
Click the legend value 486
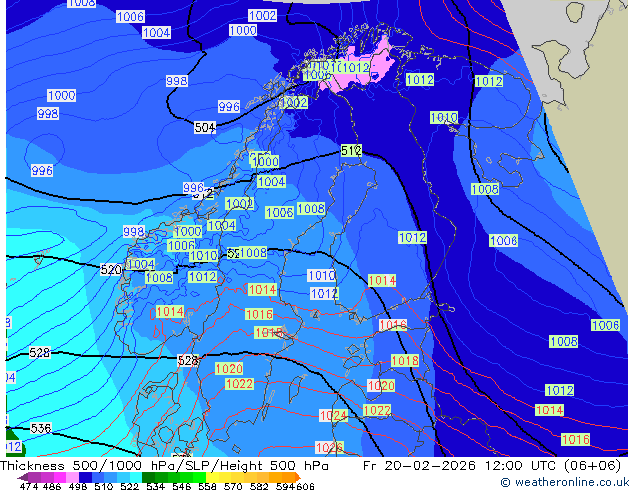(x=52, y=486)
